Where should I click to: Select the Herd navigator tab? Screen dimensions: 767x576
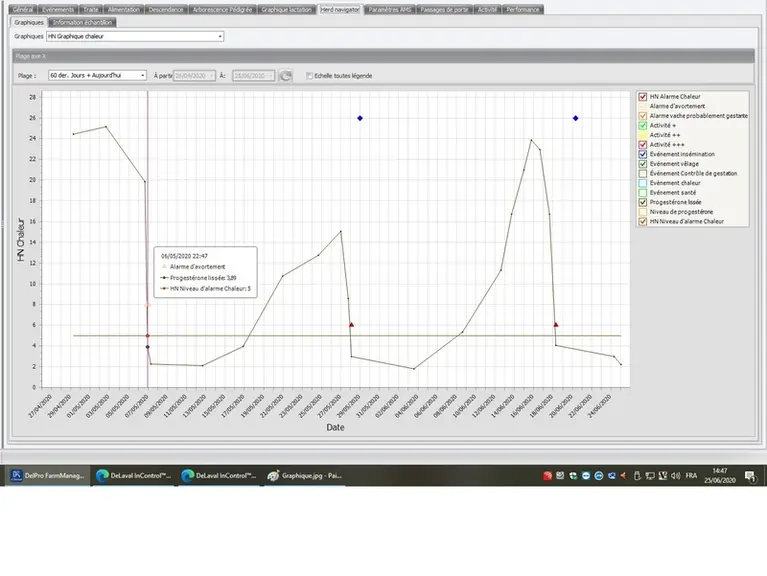(339, 9)
